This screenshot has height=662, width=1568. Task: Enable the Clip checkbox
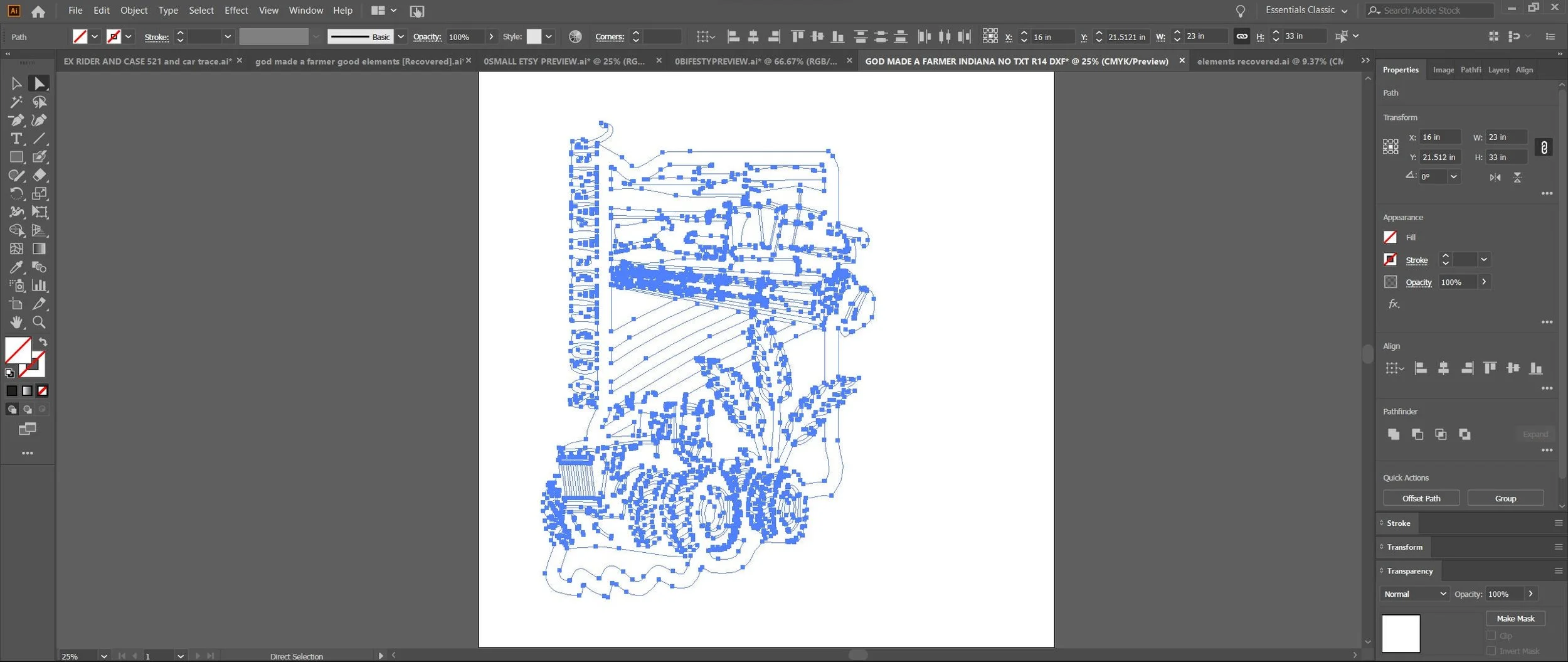click(x=1491, y=636)
